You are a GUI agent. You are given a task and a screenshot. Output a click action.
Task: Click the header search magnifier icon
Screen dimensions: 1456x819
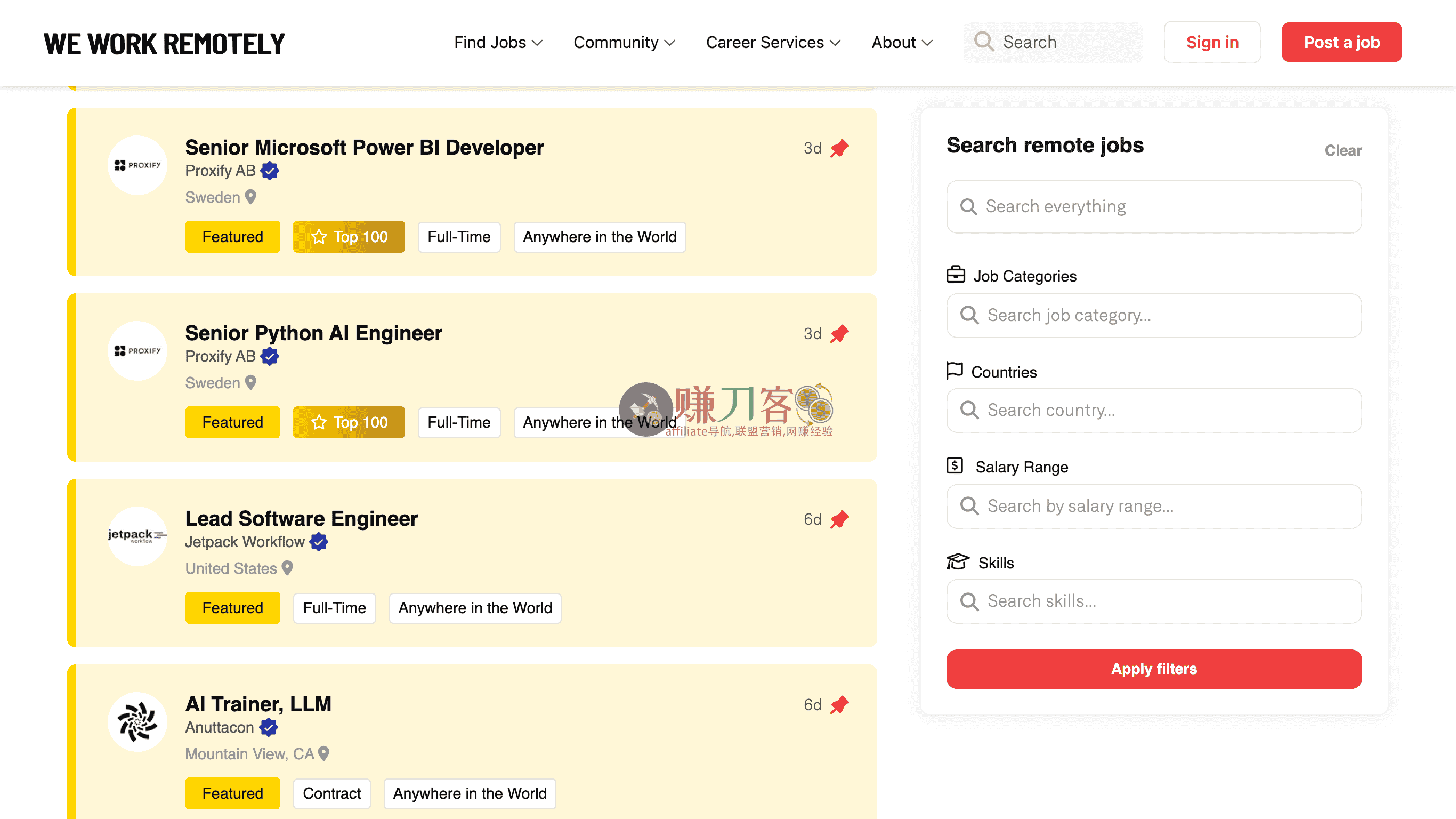[x=984, y=42]
